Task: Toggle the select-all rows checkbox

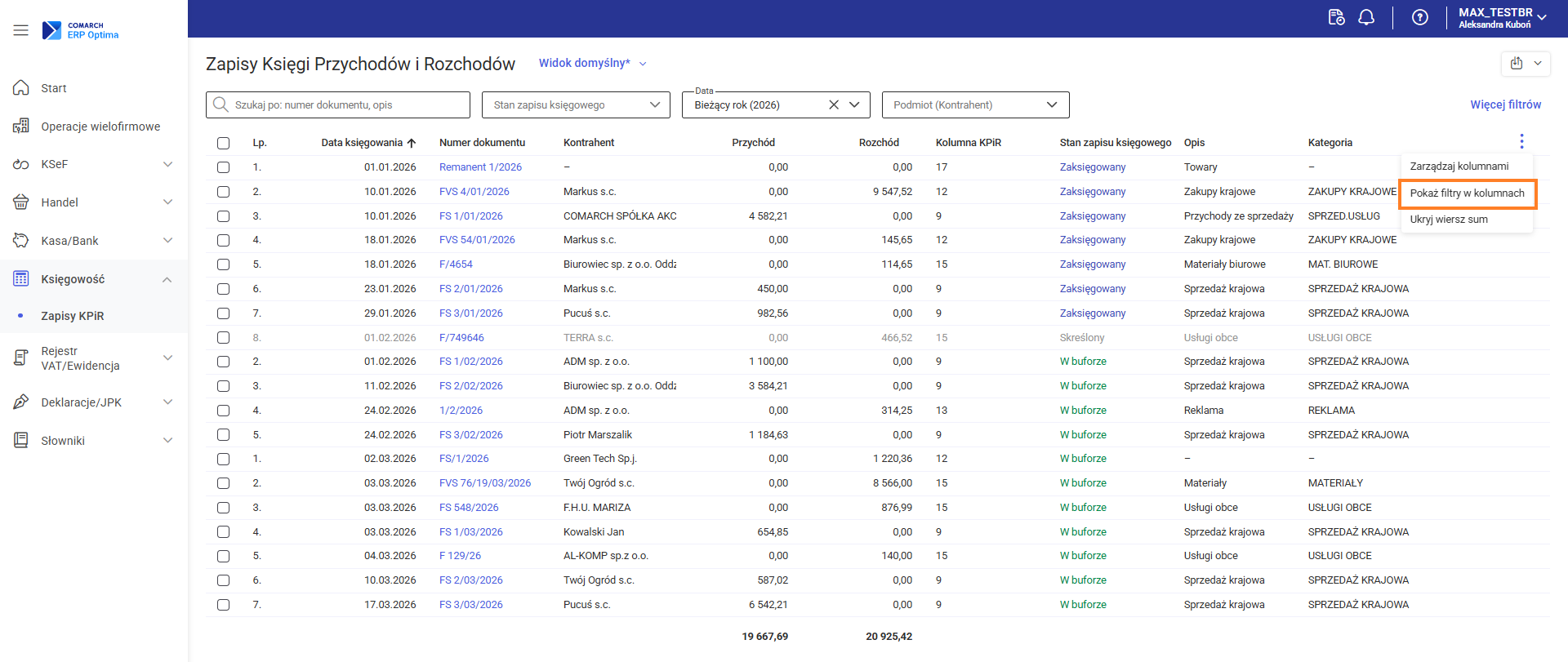Action: pos(224,144)
